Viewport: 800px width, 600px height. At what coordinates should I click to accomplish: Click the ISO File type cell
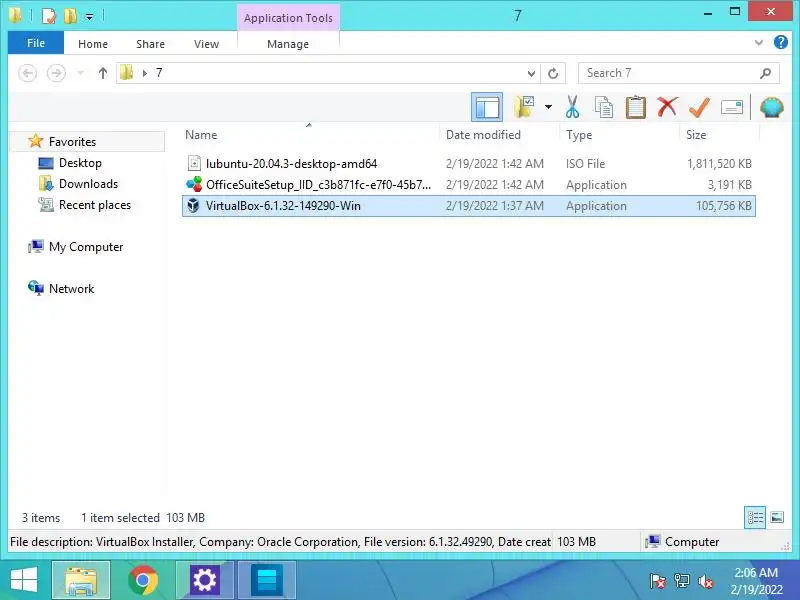(585, 164)
